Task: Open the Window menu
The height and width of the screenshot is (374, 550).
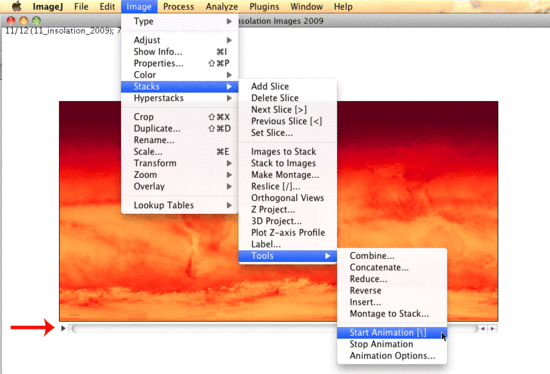Action: 307,6
